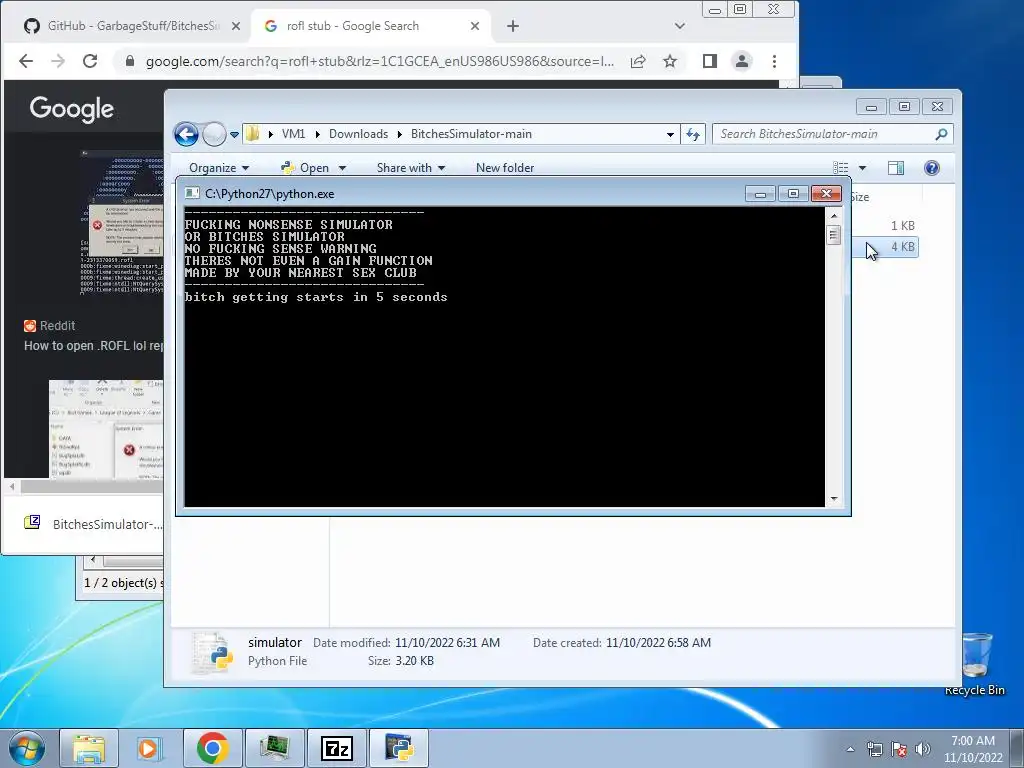Click Chrome horizontal scrollbar left arrow
This screenshot has height=768, width=1024.
[12, 487]
